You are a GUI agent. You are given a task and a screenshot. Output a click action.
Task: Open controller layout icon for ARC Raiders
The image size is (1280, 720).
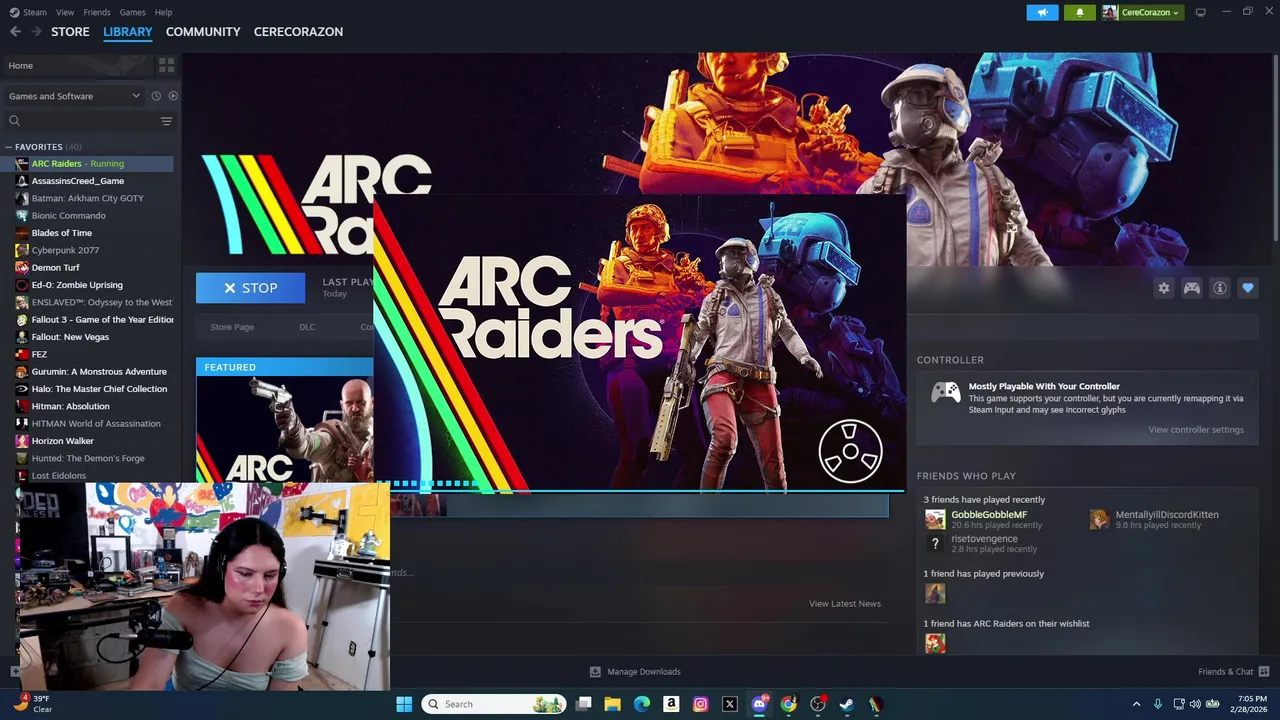(1192, 288)
